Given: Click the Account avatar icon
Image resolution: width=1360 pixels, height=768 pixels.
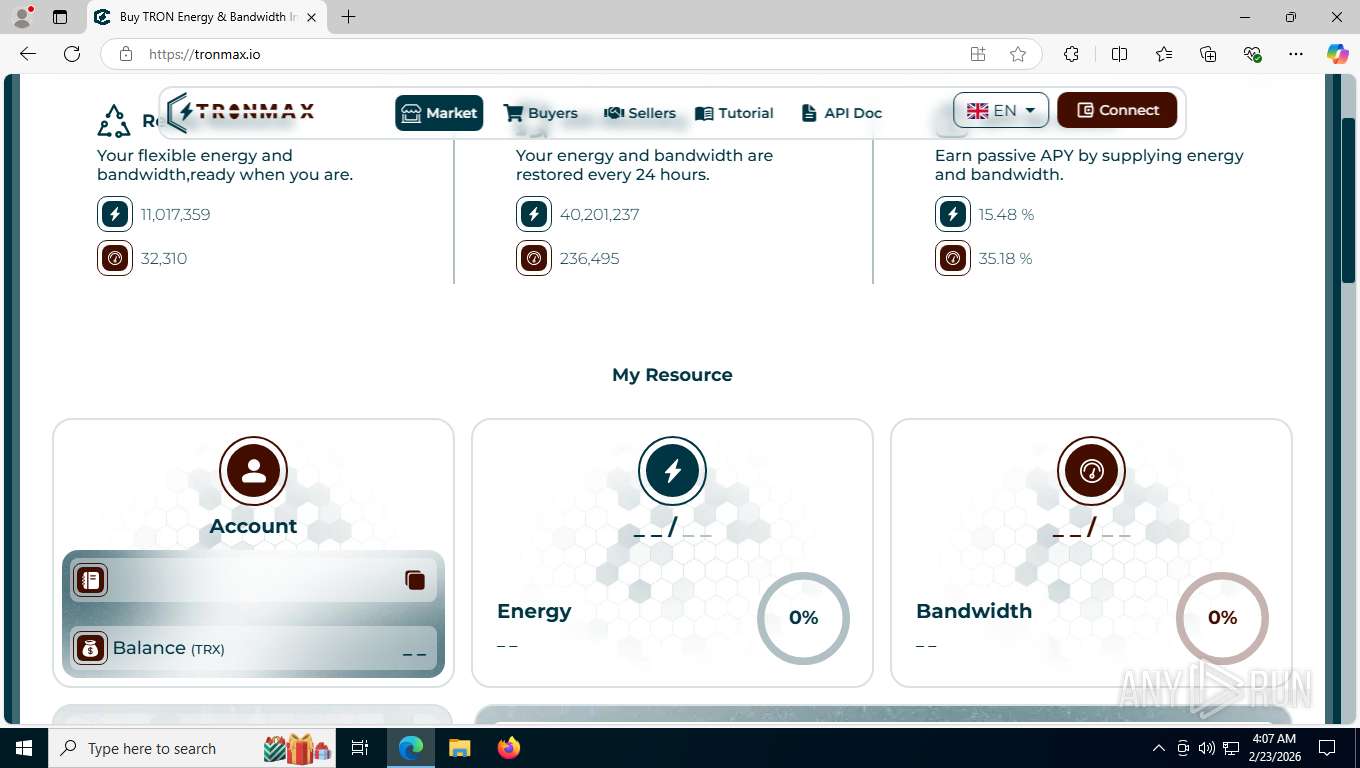Looking at the screenshot, I should [x=253, y=471].
